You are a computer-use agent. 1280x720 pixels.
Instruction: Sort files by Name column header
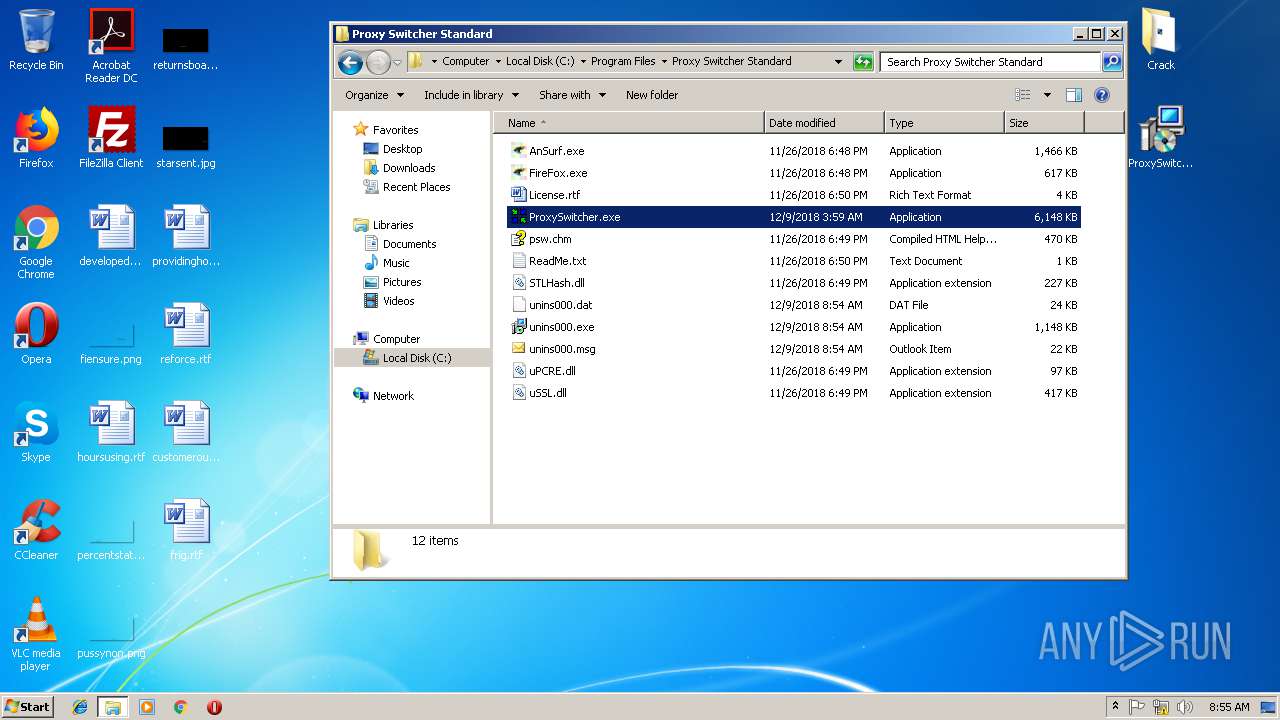click(x=628, y=123)
